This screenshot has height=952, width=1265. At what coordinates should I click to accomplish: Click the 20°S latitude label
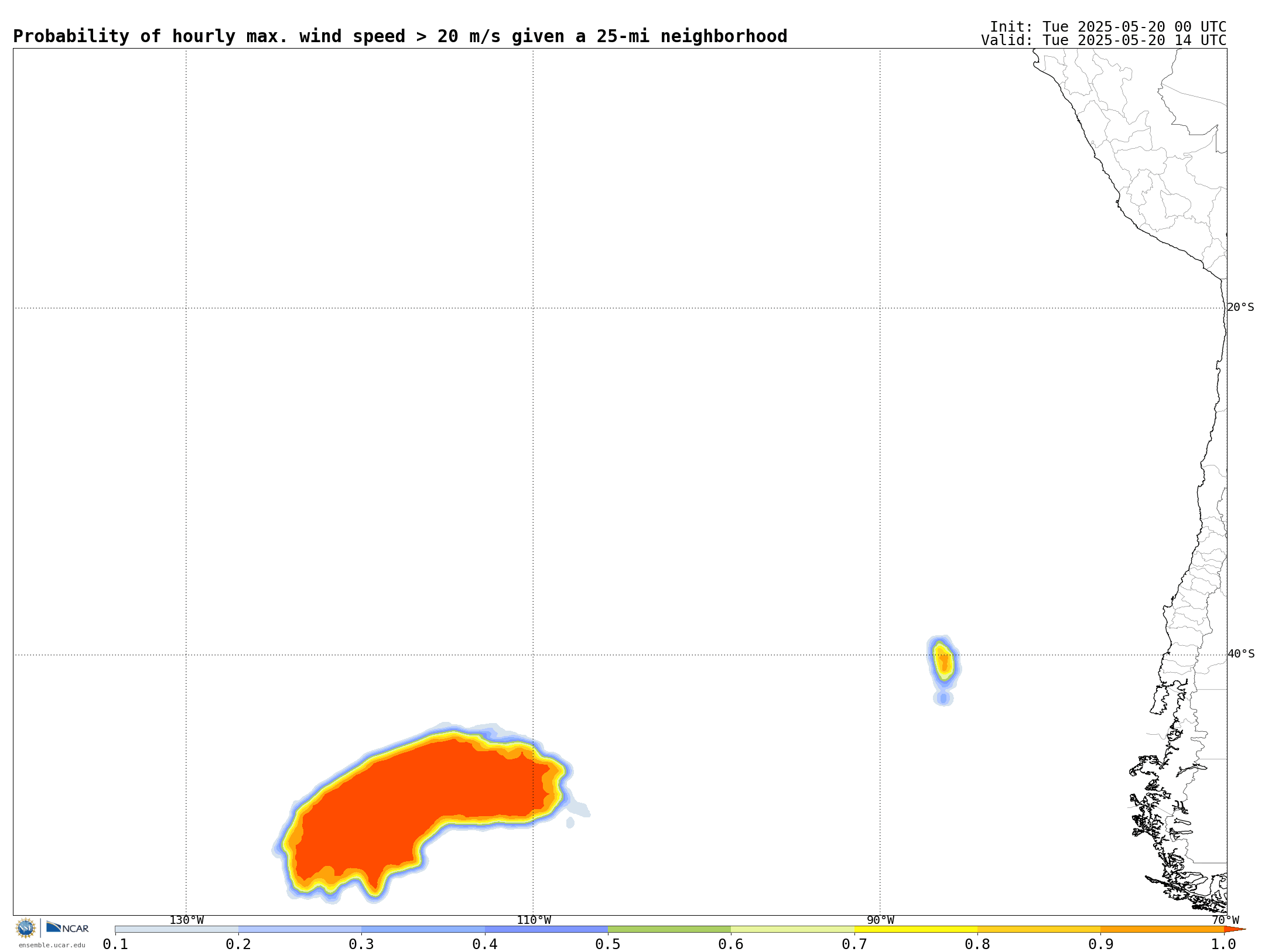click(1241, 307)
